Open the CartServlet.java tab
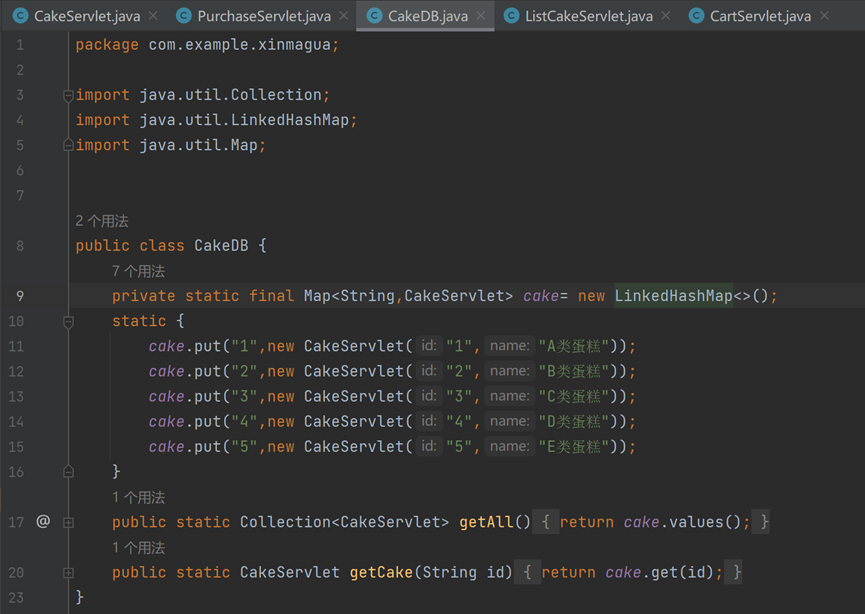Viewport: 865px width, 614px height. (760, 16)
